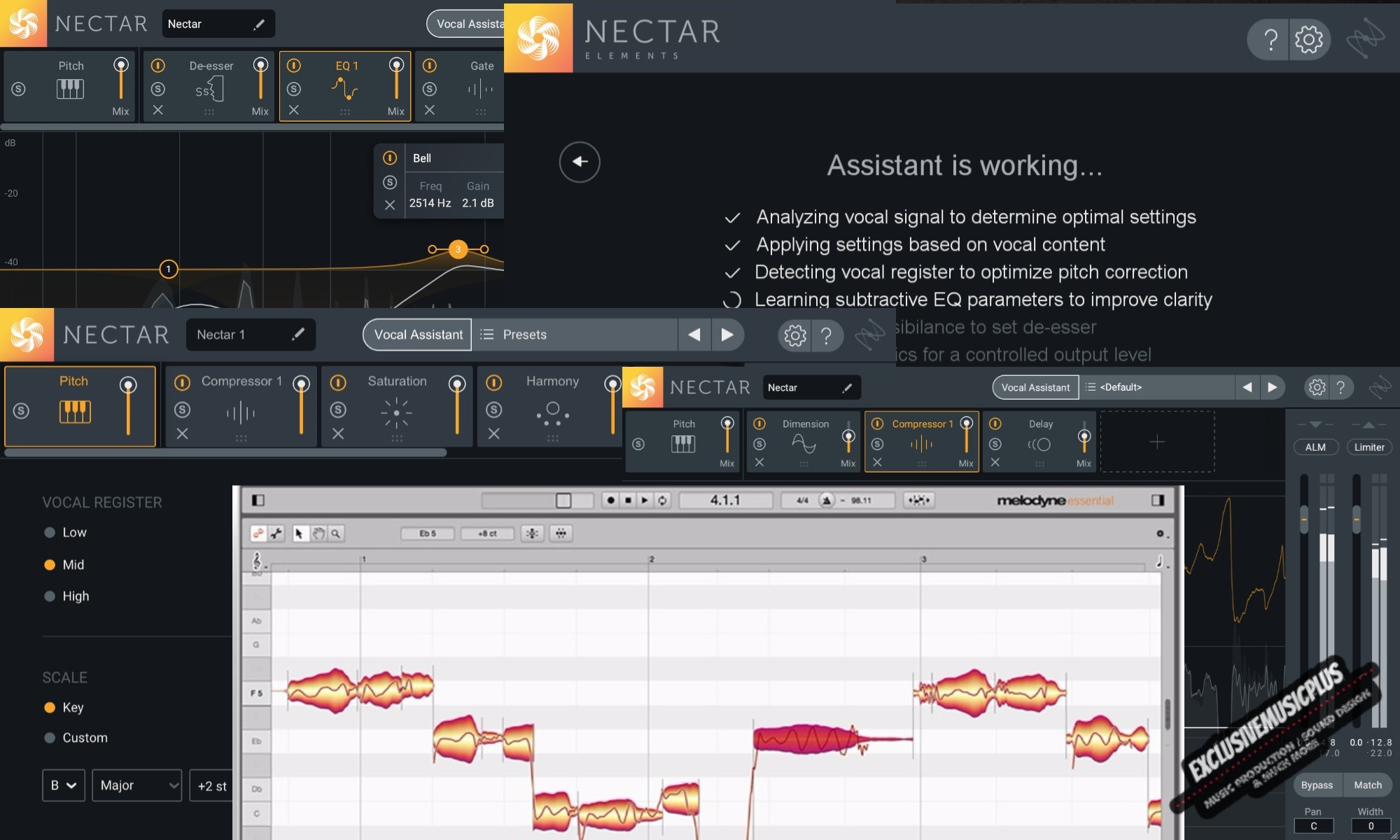Open the <Default> preset list
The width and height of the screenshot is (1400, 840).
(1158, 387)
